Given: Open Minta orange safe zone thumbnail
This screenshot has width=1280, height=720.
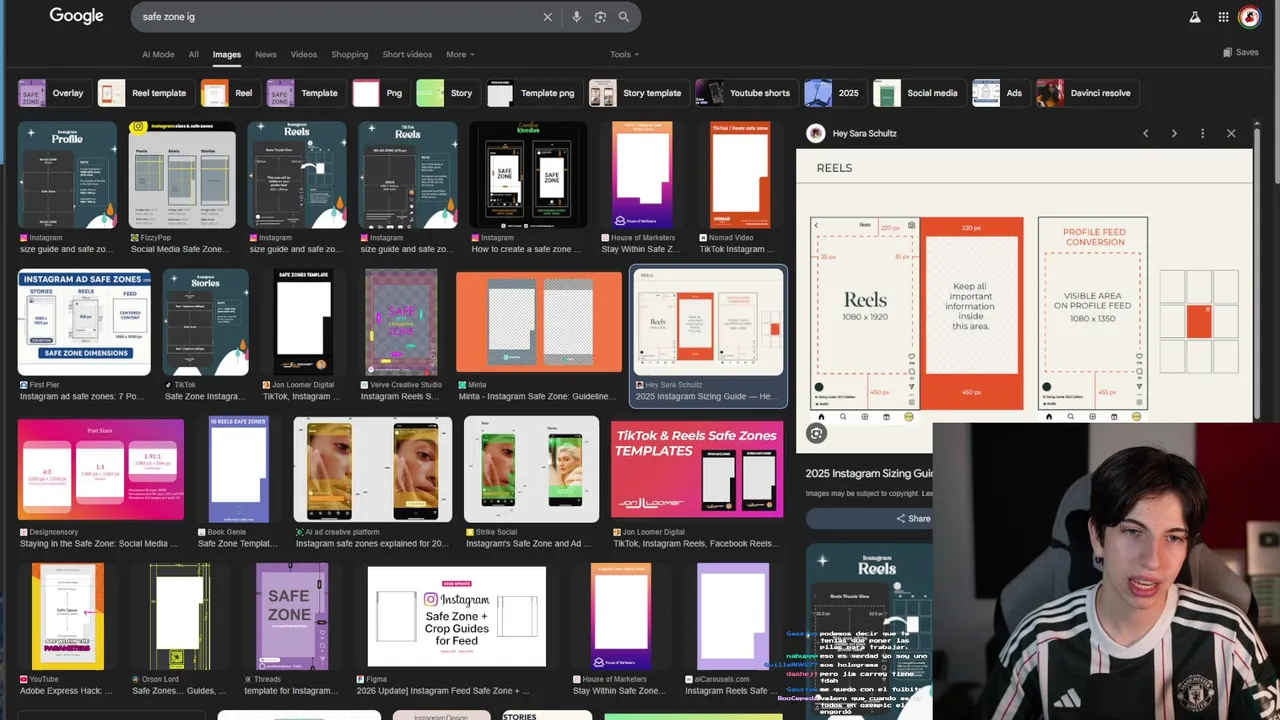Looking at the screenshot, I should tap(539, 322).
